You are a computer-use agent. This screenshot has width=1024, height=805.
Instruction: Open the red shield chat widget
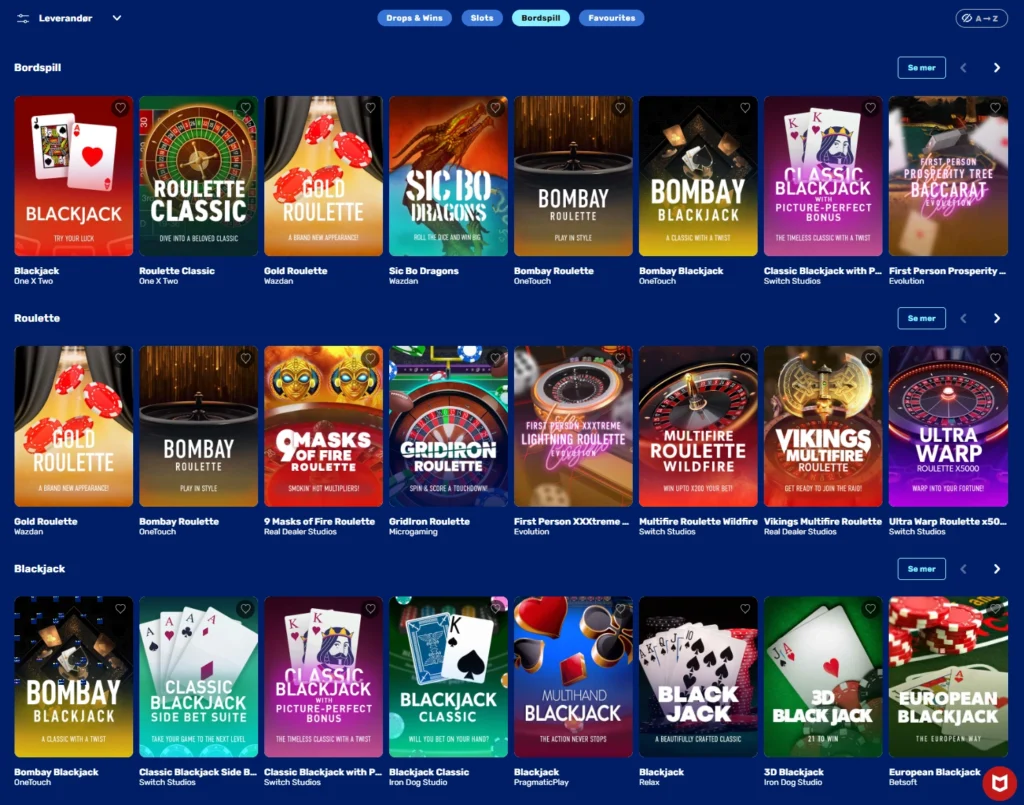[999, 782]
